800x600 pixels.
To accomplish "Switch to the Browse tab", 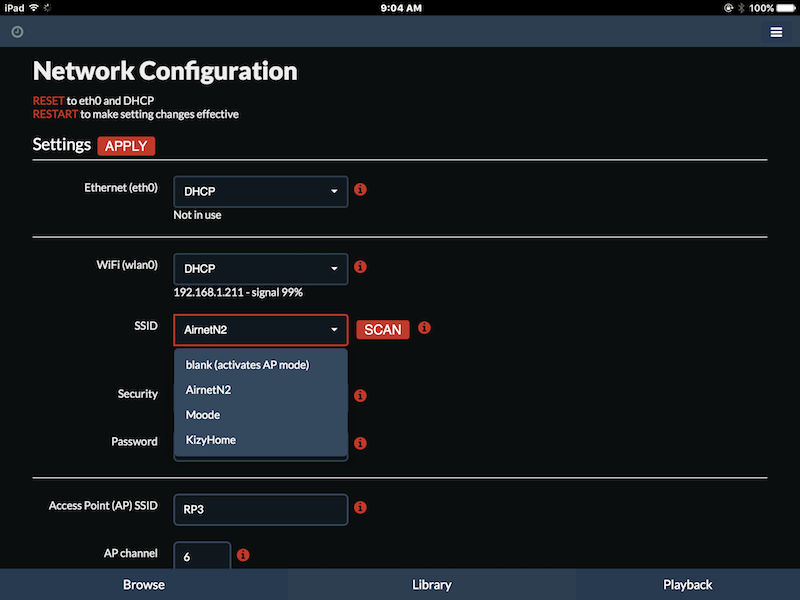I will tap(144, 585).
